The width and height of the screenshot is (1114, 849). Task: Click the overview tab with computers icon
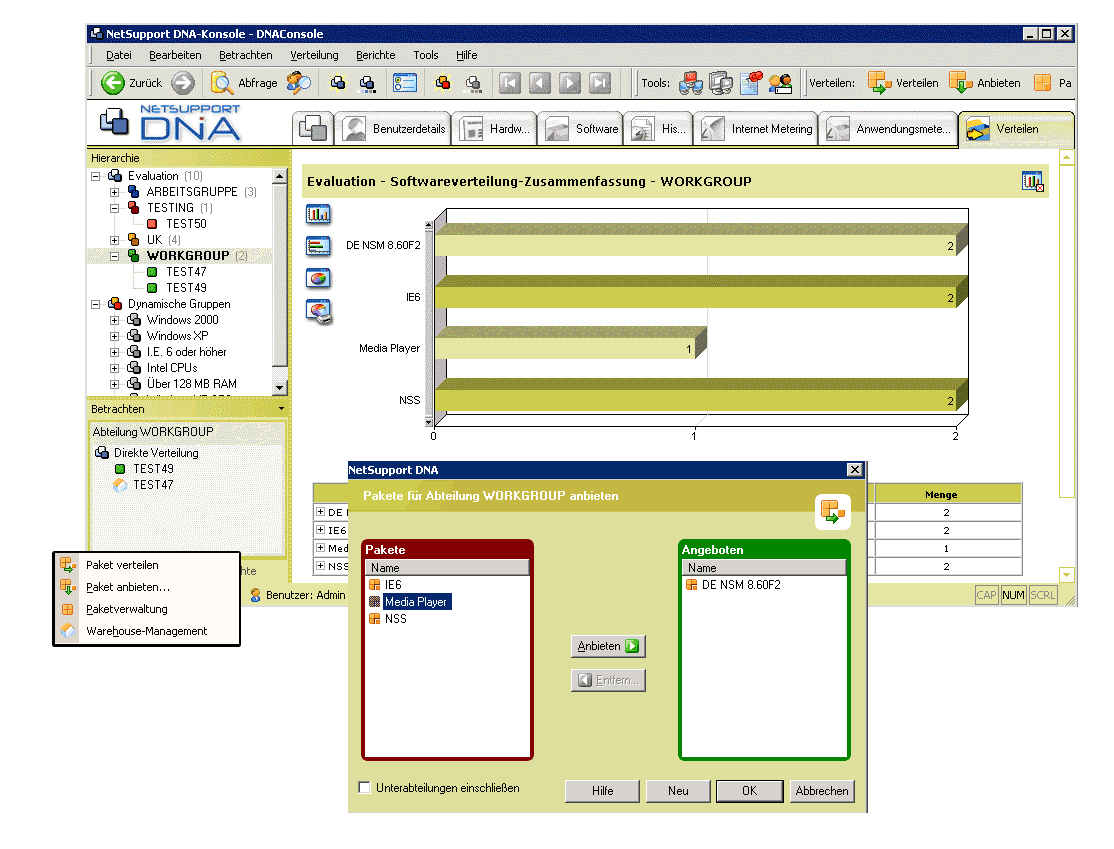(x=312, y=129)
